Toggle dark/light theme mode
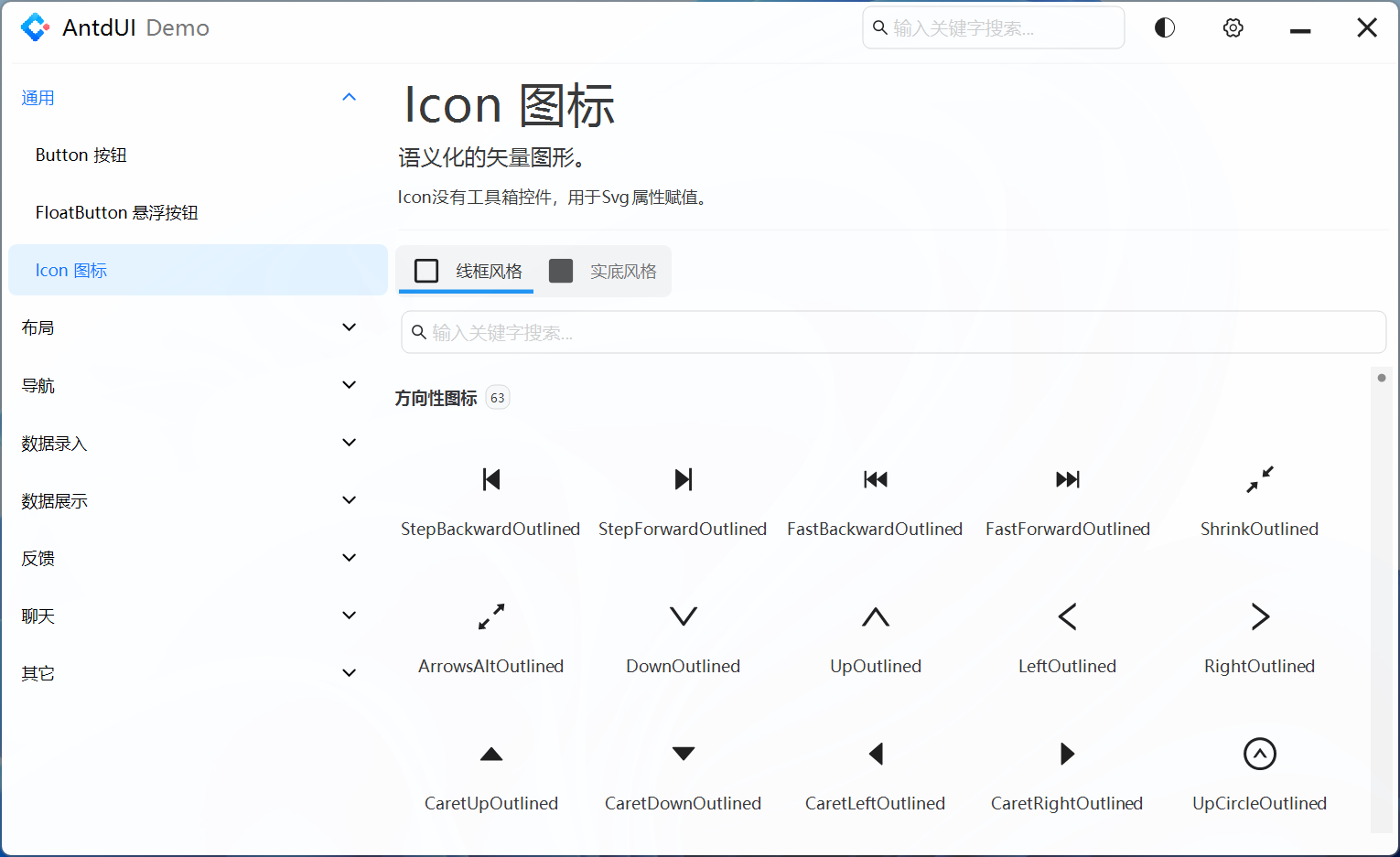 click(x=1164, y=28)
